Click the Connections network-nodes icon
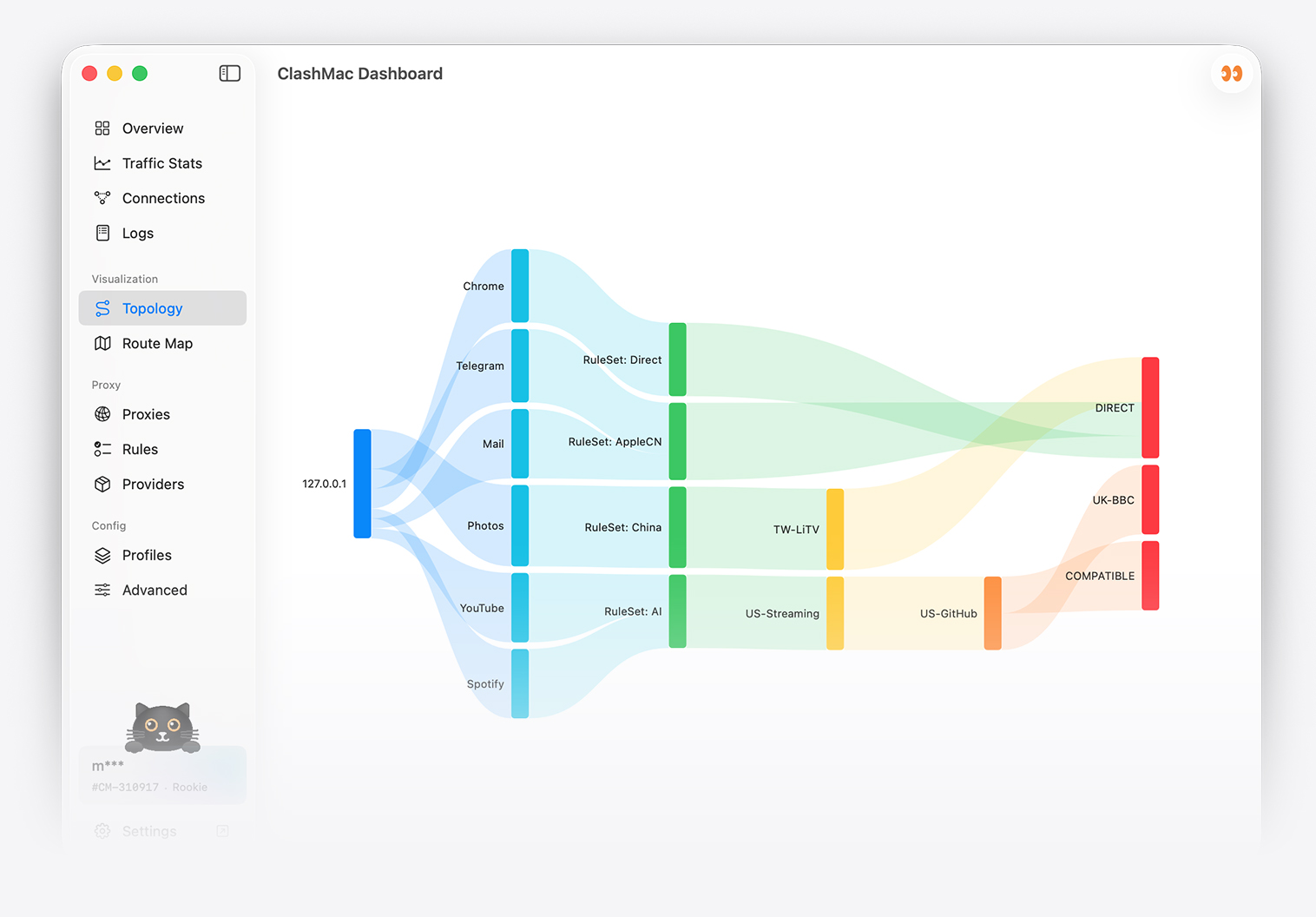This screenshot has height=917, width=1316. point(102,198)
